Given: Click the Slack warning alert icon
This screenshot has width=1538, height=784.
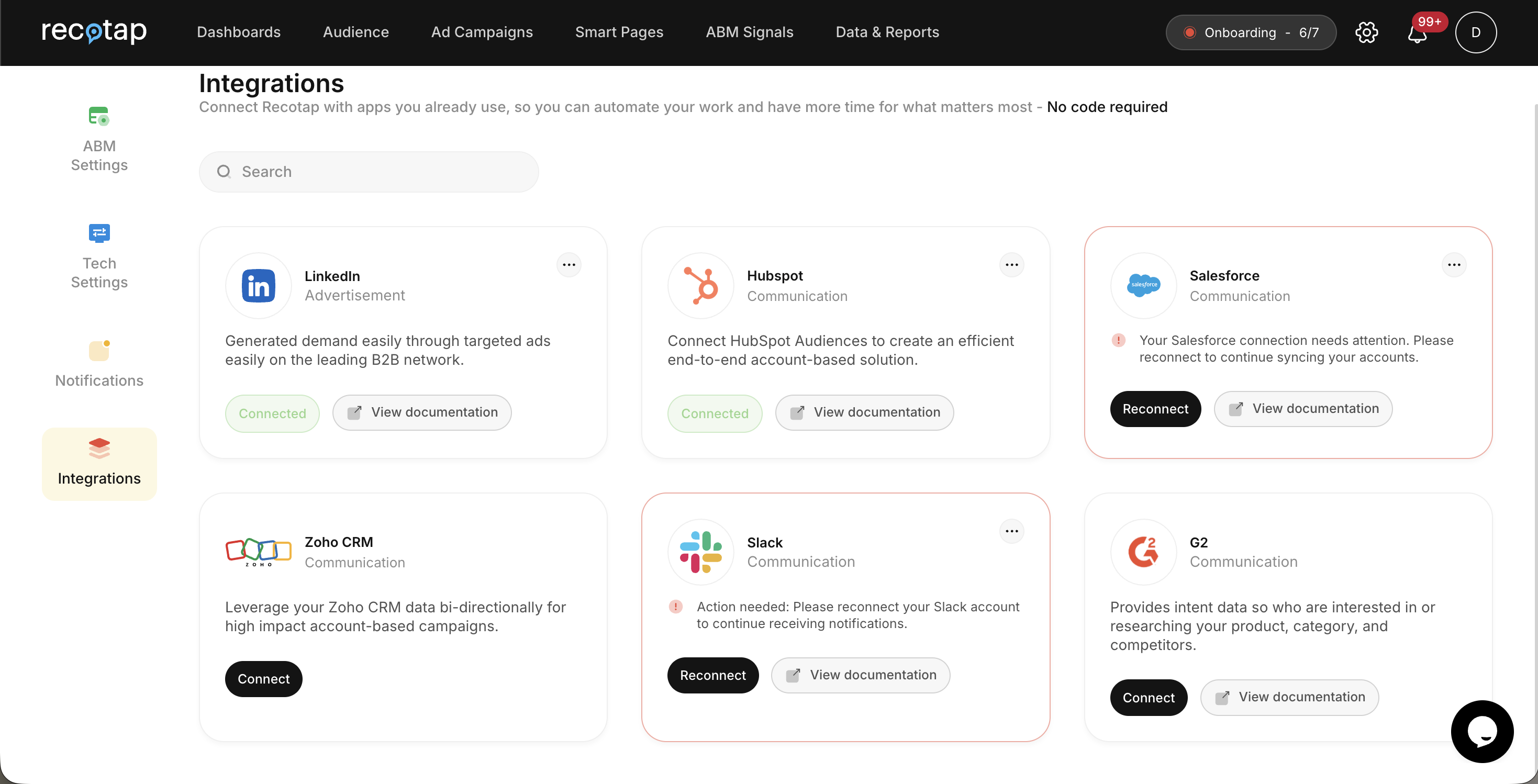Looking at the screenshot, I should coord(675,607).
